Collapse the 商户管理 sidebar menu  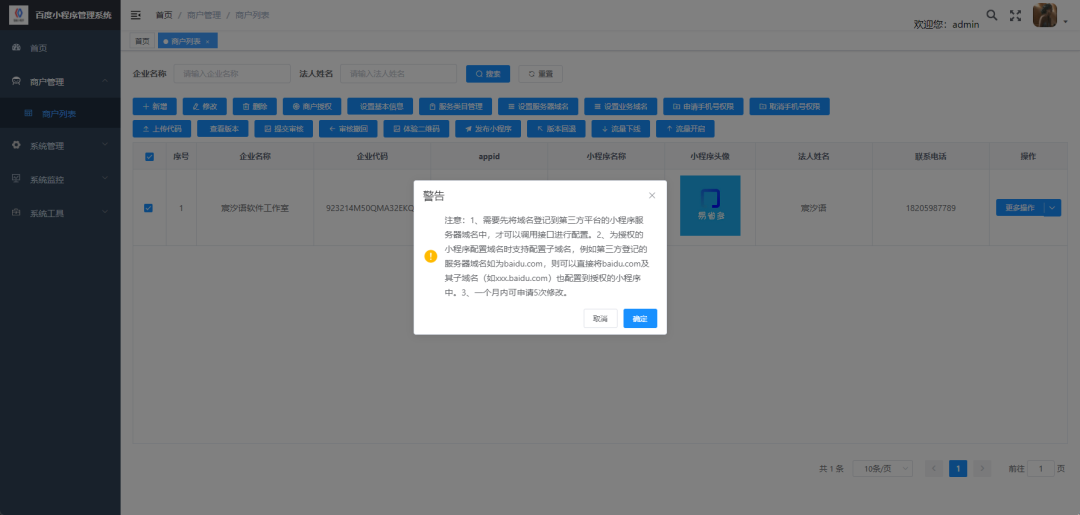coord(60,82)
